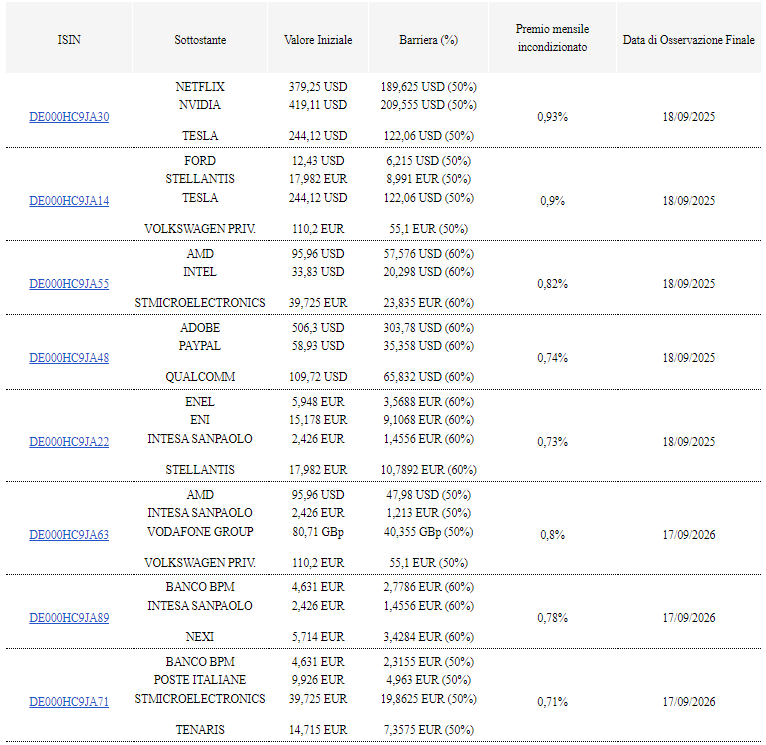766x745 pixels.
Task: Click the 19,8625 EUR (50%) barrier
Action: pos(428,700)
